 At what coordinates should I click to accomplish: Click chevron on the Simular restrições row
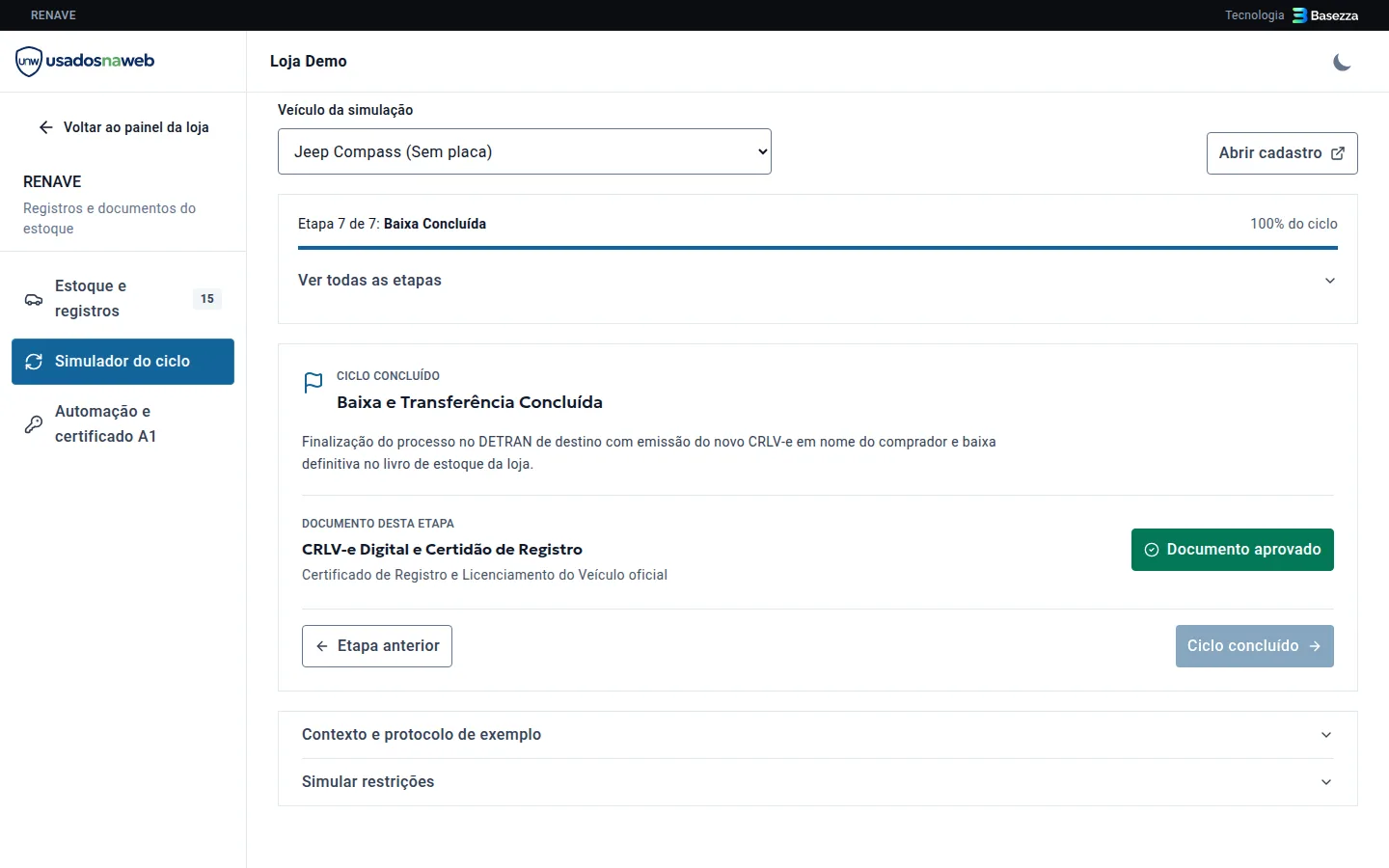tap(1326, 782)
